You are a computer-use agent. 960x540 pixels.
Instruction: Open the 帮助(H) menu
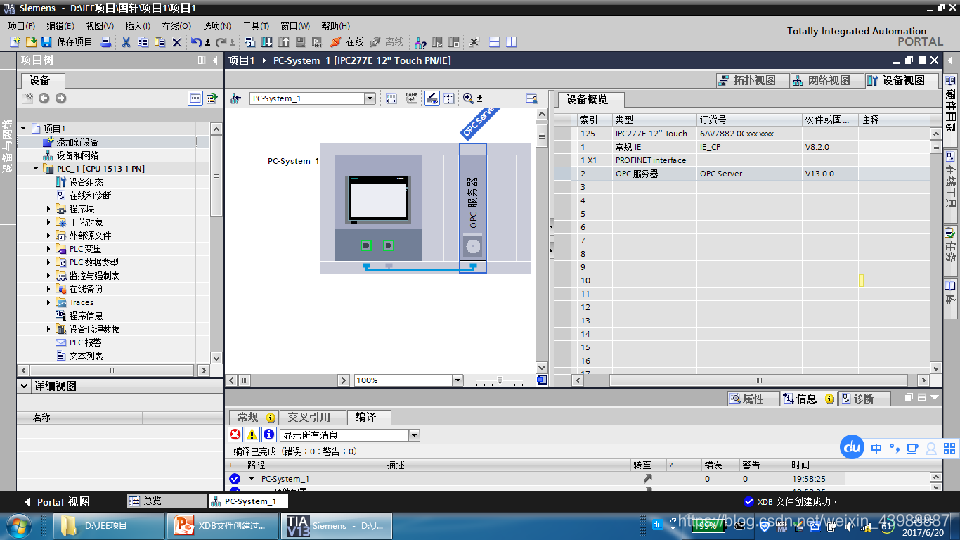336,26
